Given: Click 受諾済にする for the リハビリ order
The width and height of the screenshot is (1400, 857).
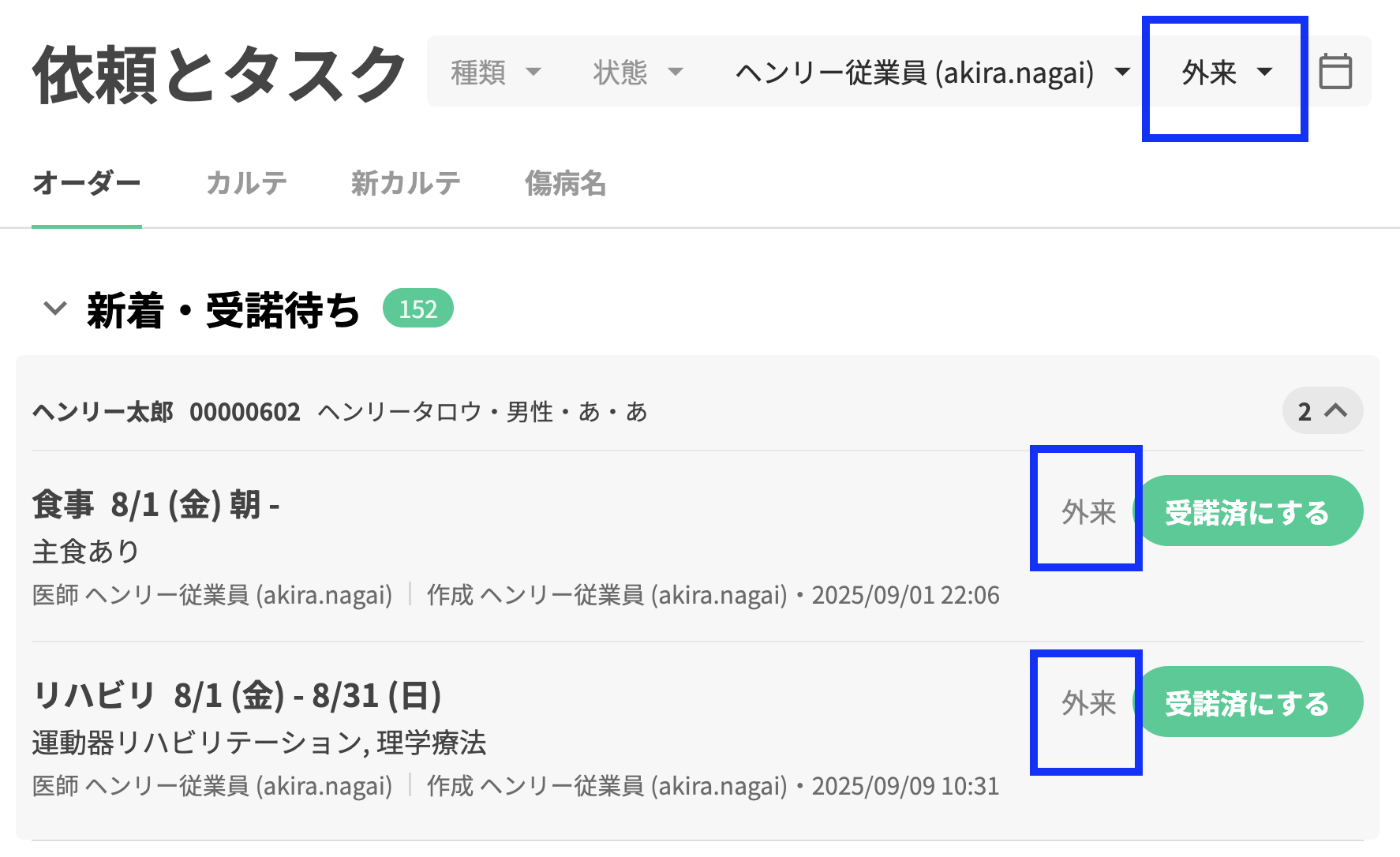Looking at the screenshot, I should click(x=1248, y=702).
